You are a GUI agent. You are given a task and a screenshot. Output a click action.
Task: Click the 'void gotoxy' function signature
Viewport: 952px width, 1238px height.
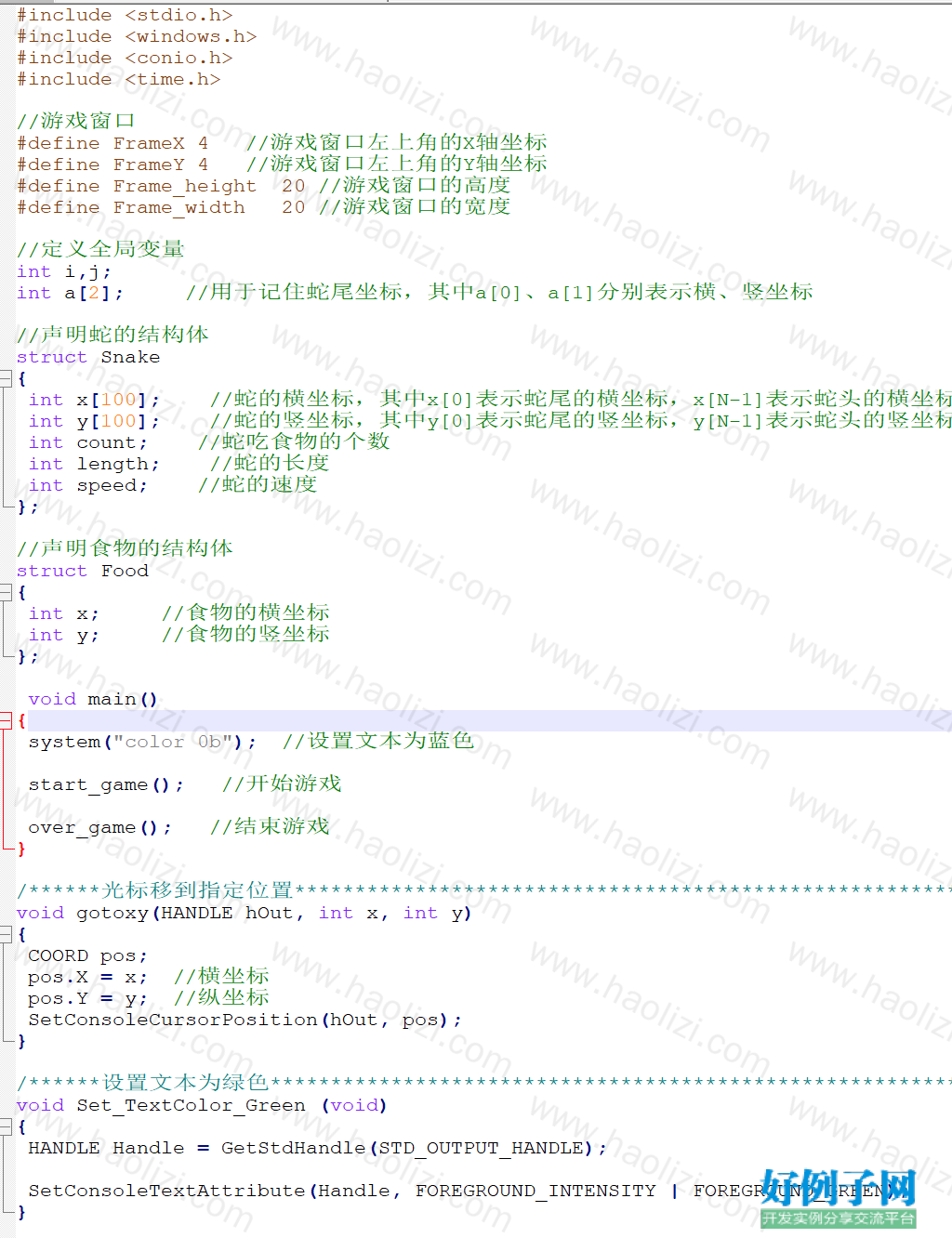pos(245,913)
